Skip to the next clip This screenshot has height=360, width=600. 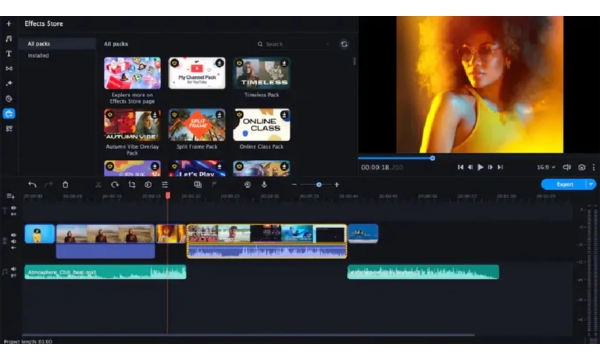pos(500,167)
